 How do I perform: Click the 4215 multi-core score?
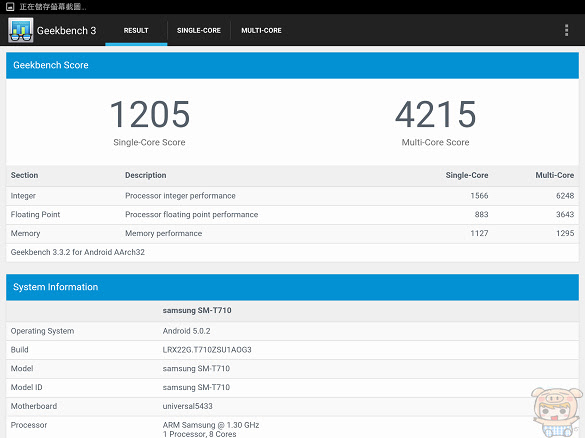[435, 114]
